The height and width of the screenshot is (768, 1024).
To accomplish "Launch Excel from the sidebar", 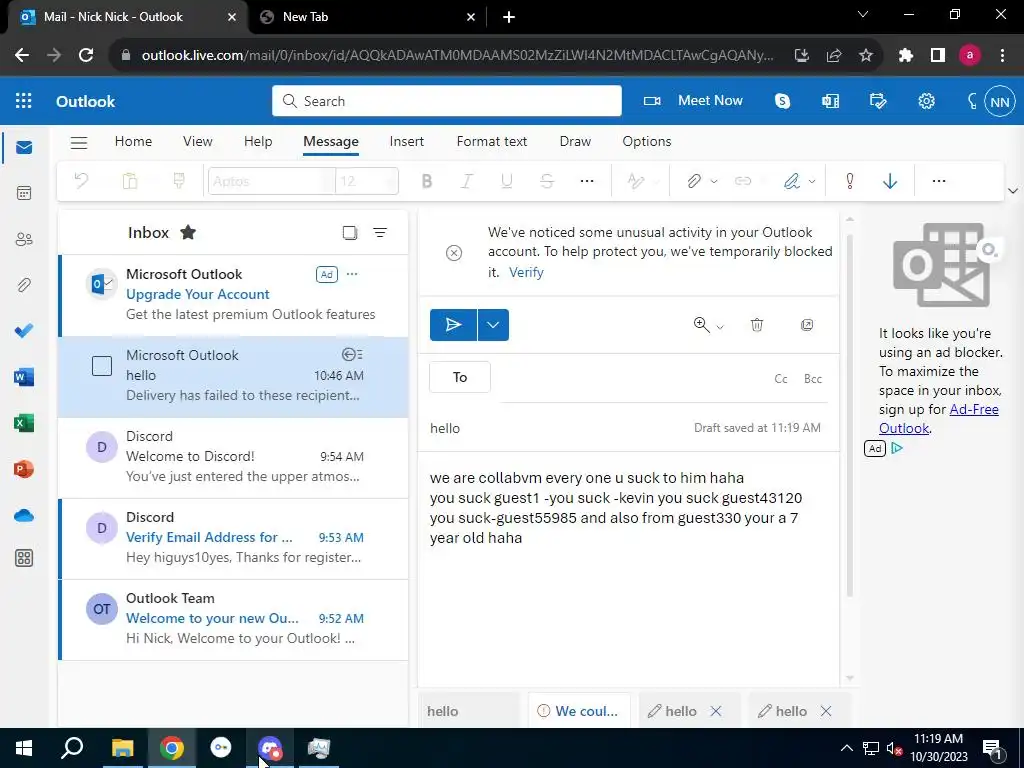I will 24,423.
